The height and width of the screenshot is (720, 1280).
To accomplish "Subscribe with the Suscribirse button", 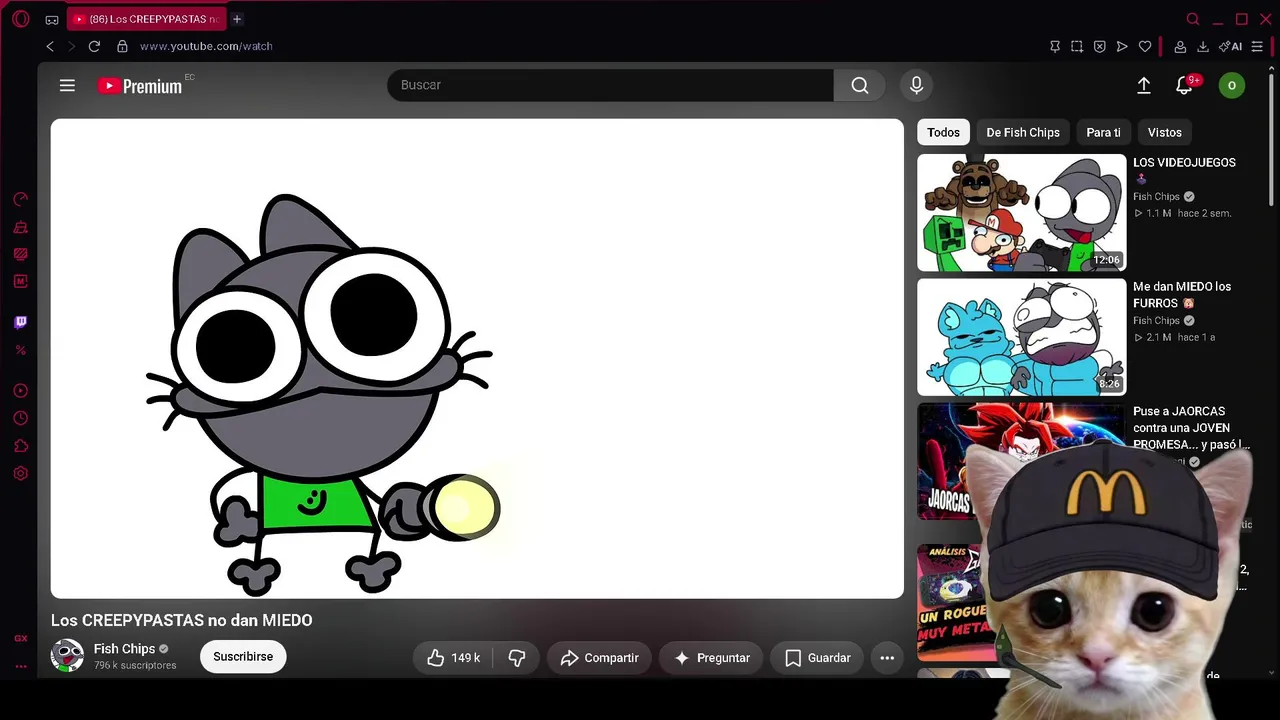I will pyautogui.click(x=243, y=657).
